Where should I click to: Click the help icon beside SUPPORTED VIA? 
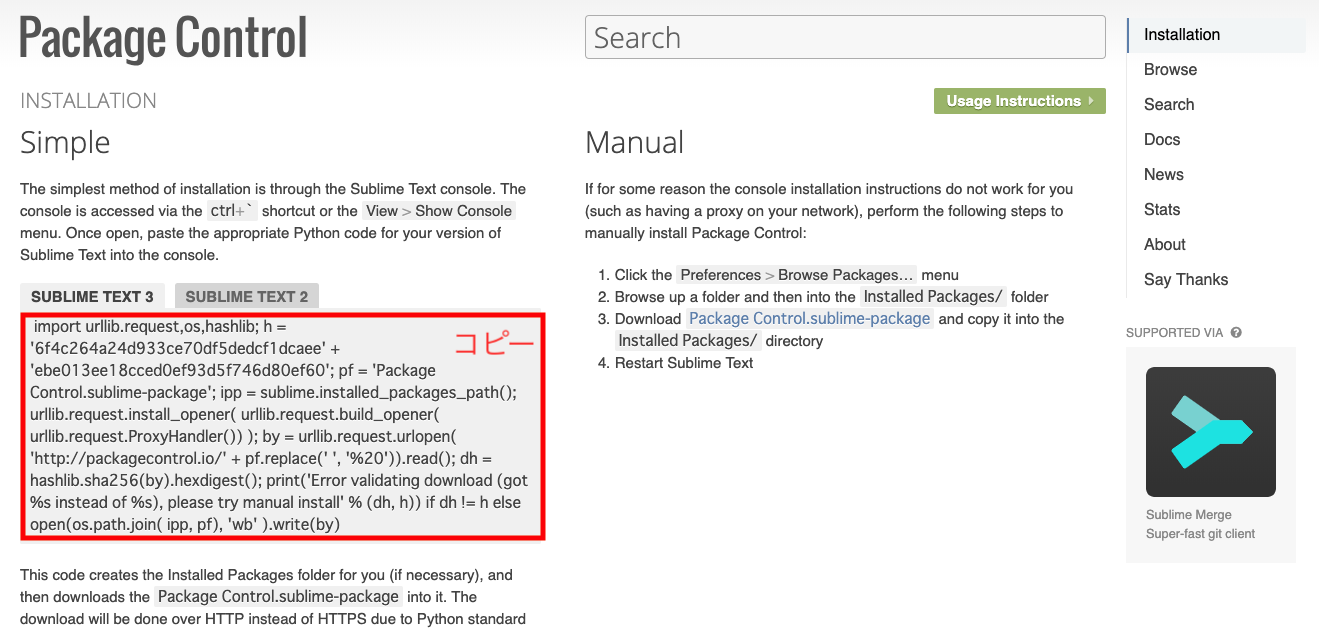1236,332
